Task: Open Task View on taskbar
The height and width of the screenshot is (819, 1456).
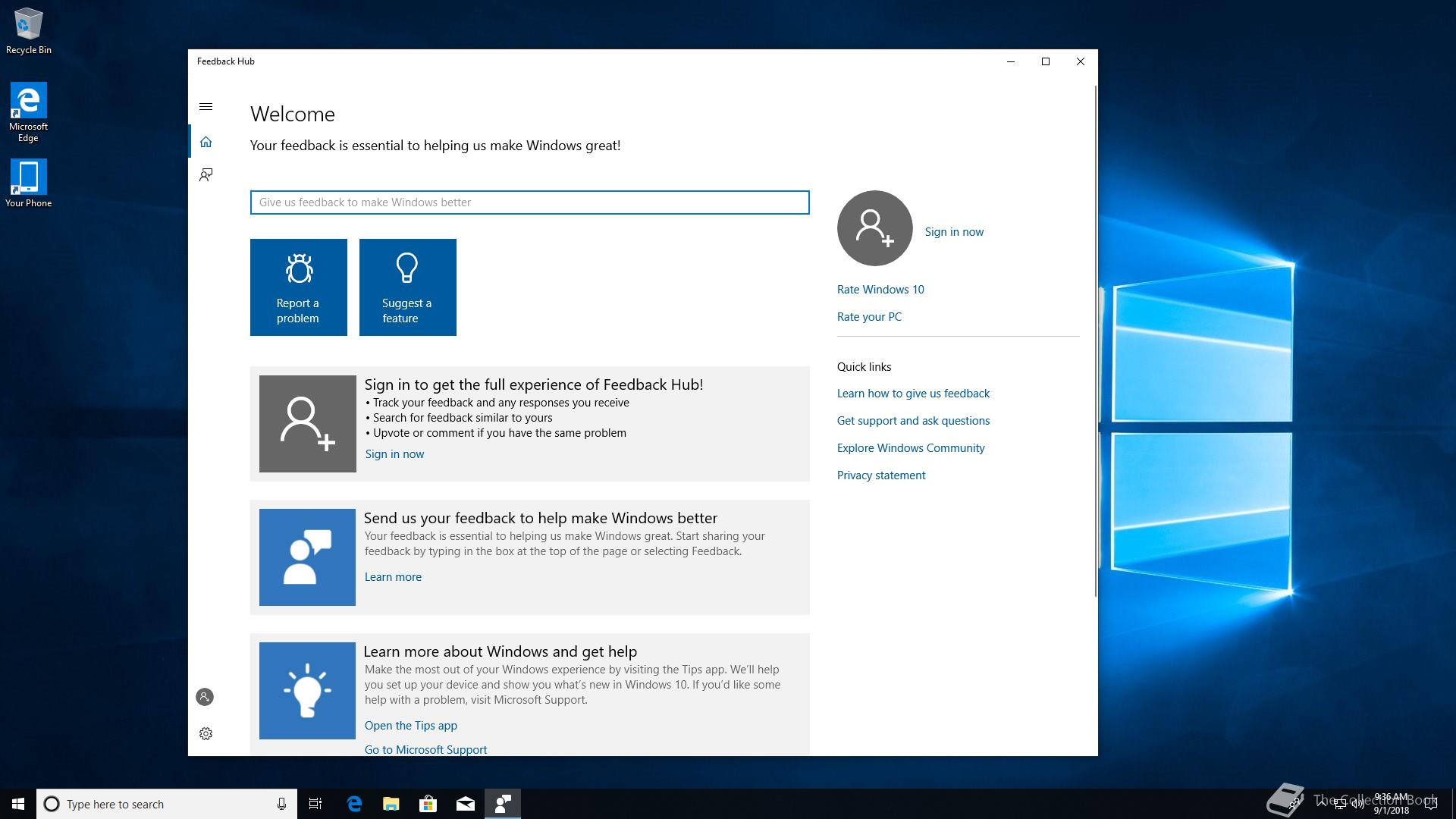Action: 315,804
